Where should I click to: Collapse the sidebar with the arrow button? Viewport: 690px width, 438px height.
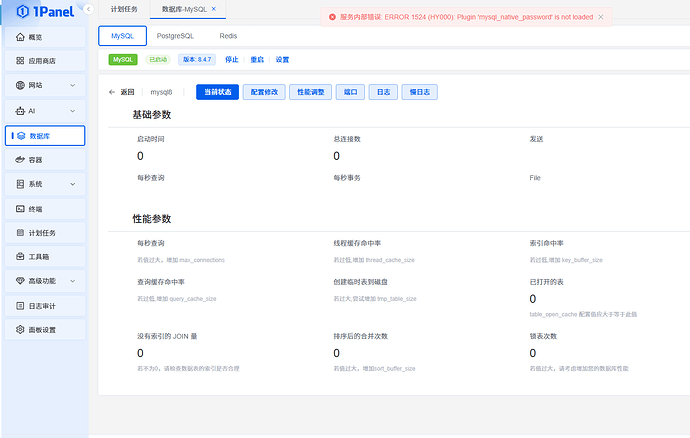coord(88,9)
